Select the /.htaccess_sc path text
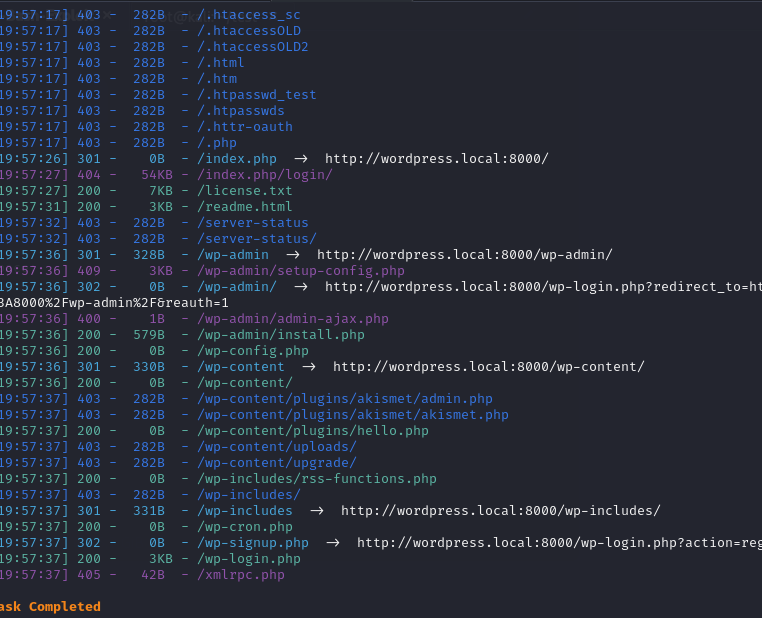The width and height of the screenshot is (762, 618). point(249,15)
